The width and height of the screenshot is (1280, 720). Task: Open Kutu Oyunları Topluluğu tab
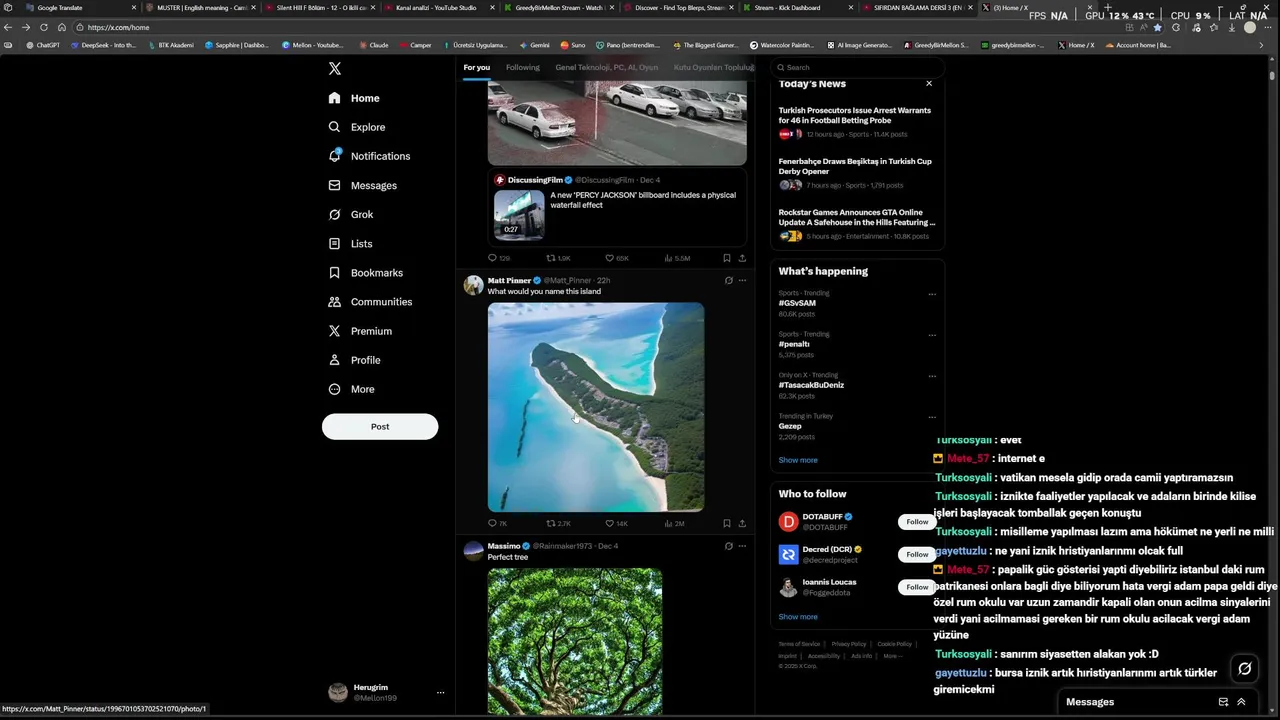point(713,68)
